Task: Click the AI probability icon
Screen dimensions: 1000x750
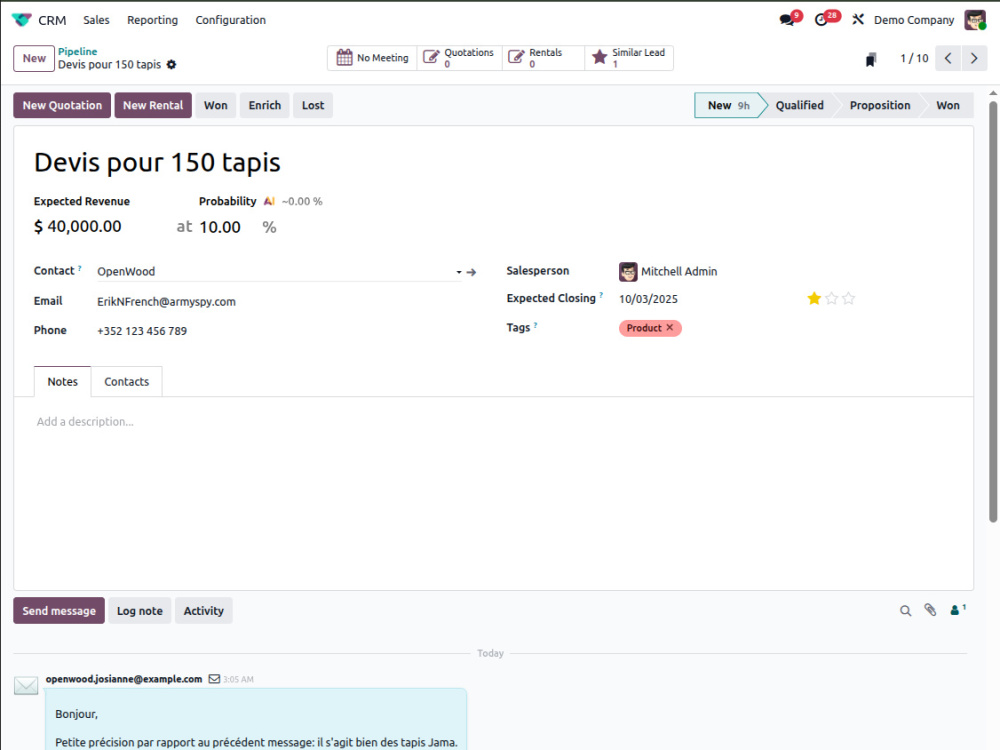Action: (x=269, y=202)
